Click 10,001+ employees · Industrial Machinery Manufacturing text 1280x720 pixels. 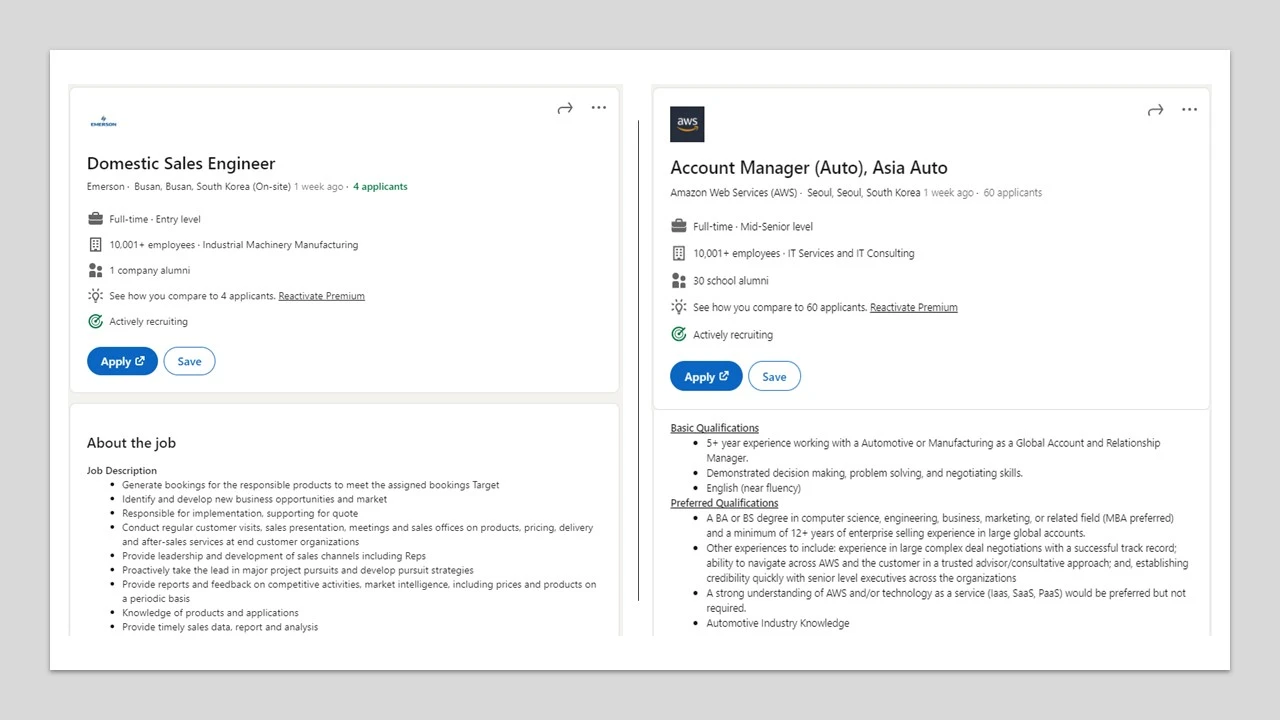tap(234, 245)
